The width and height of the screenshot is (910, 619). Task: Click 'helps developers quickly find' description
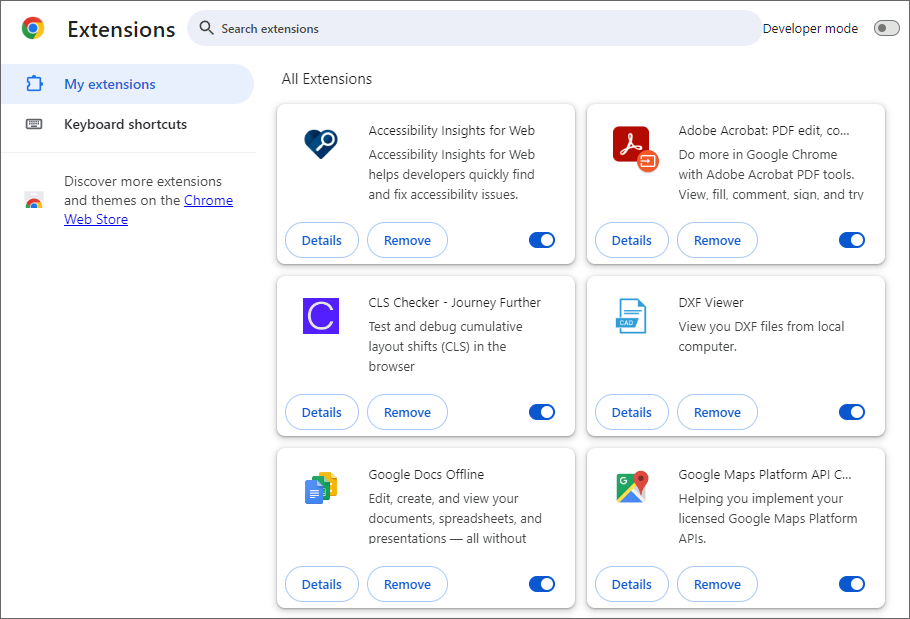coord(452,175)
